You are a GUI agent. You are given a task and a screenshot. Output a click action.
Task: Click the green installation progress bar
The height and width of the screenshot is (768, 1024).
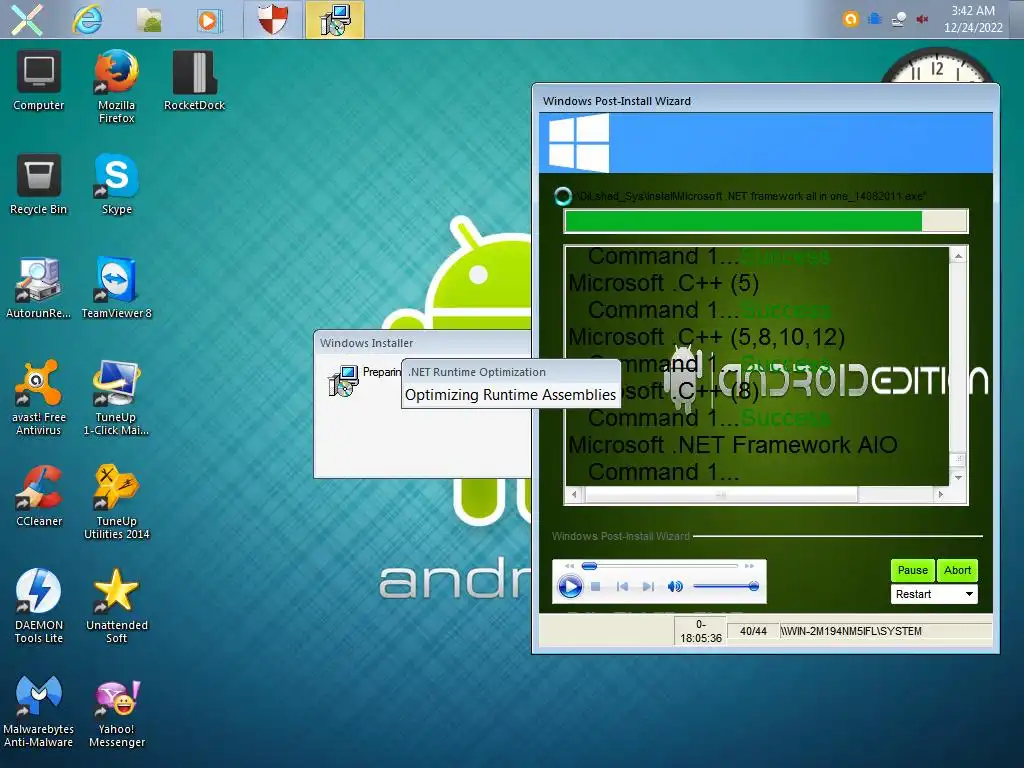coord(765,221)
